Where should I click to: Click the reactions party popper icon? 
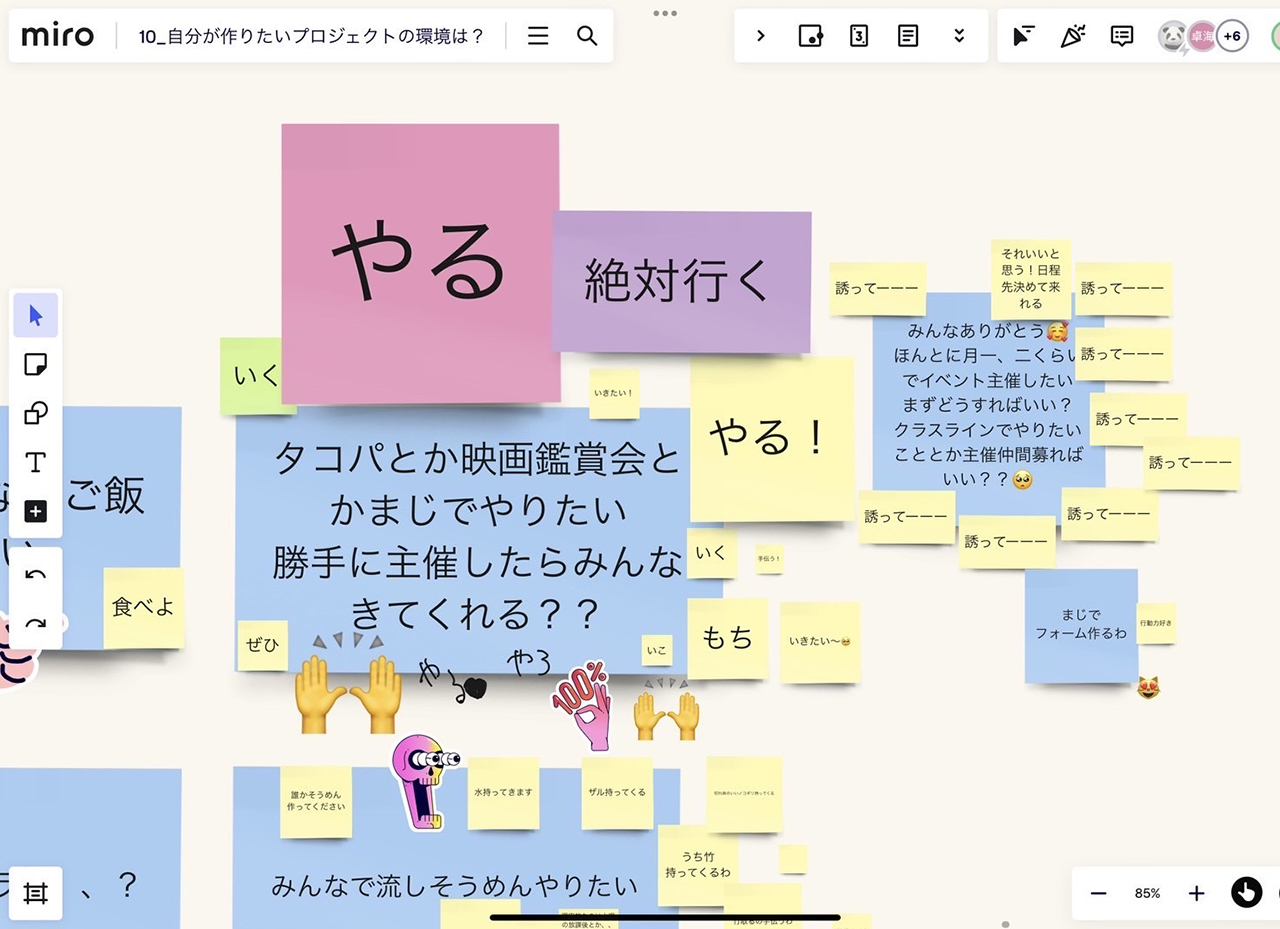coord(1072,36)
